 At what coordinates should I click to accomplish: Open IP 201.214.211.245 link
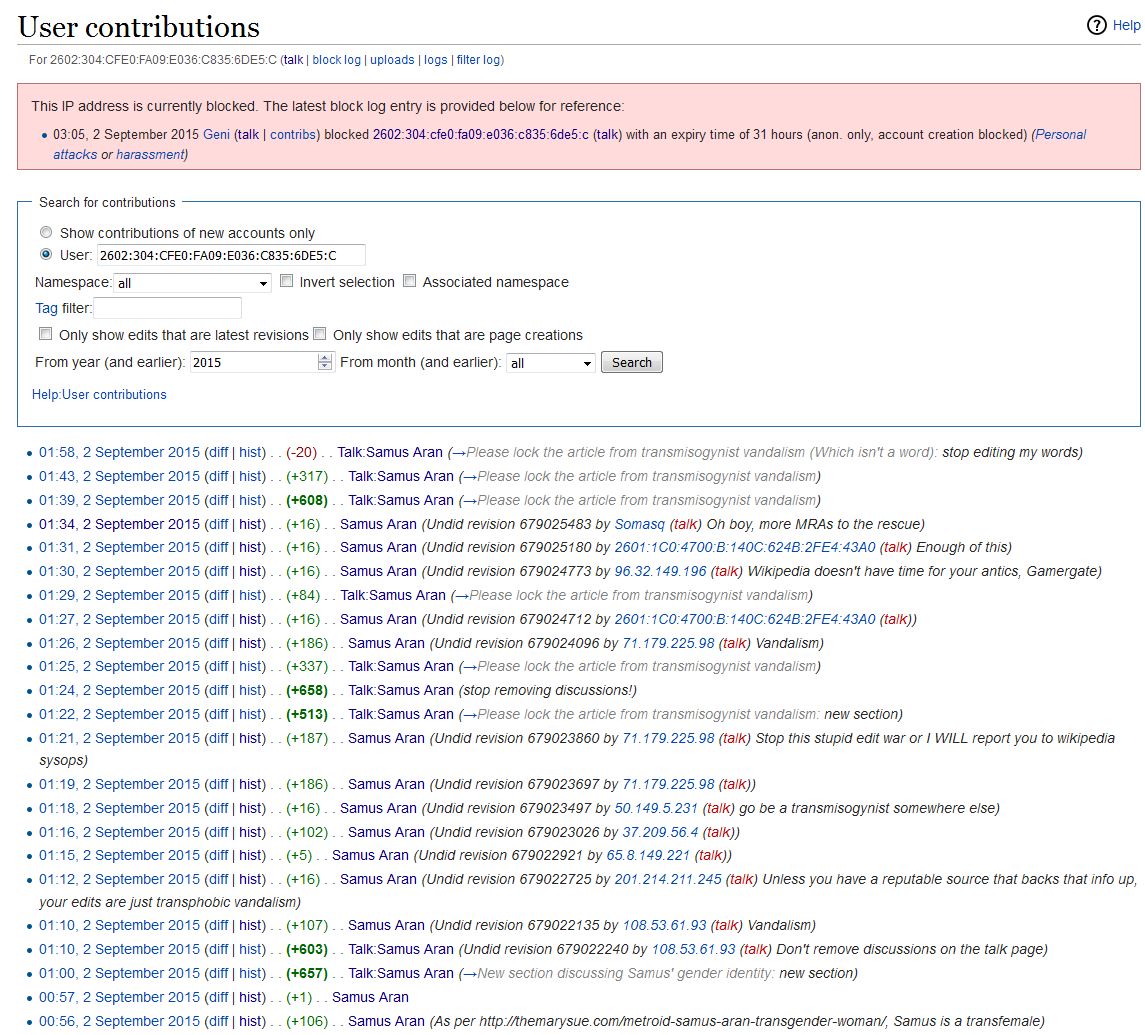coord(667,879)
